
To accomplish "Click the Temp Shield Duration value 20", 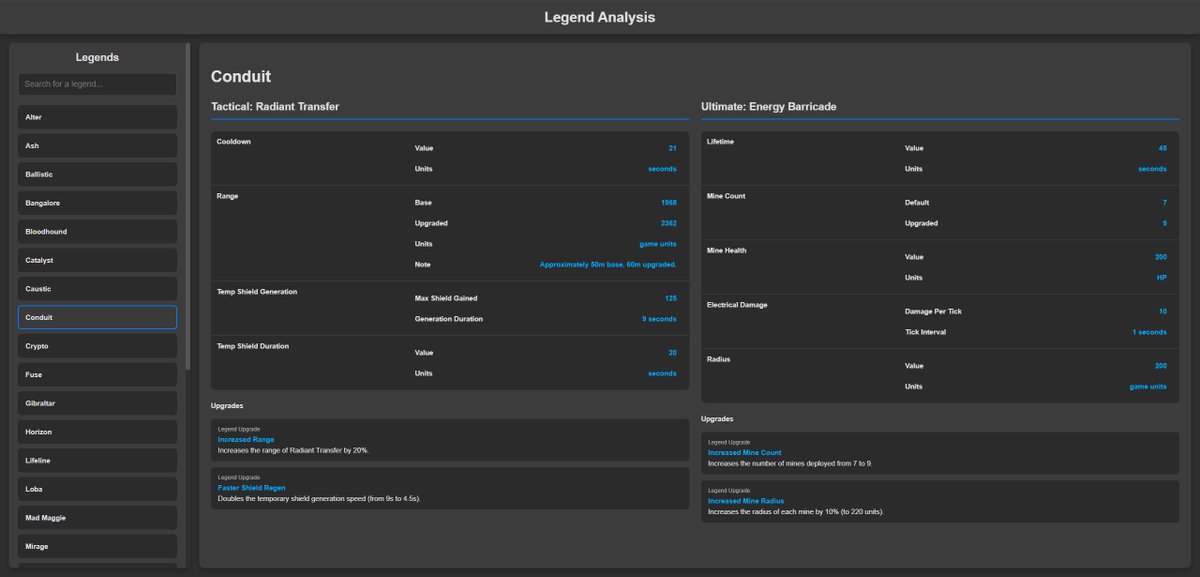I will tap(673, 353).
